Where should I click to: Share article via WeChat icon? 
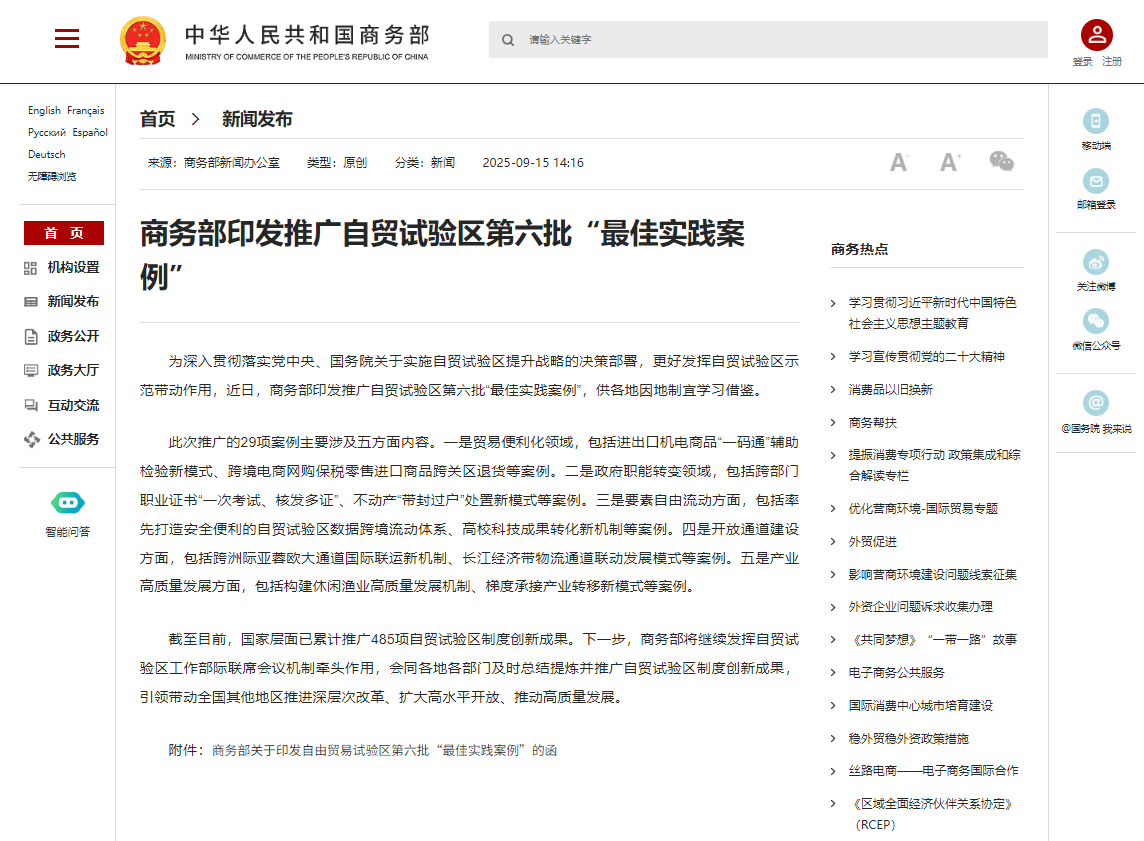click(1001, 161)
